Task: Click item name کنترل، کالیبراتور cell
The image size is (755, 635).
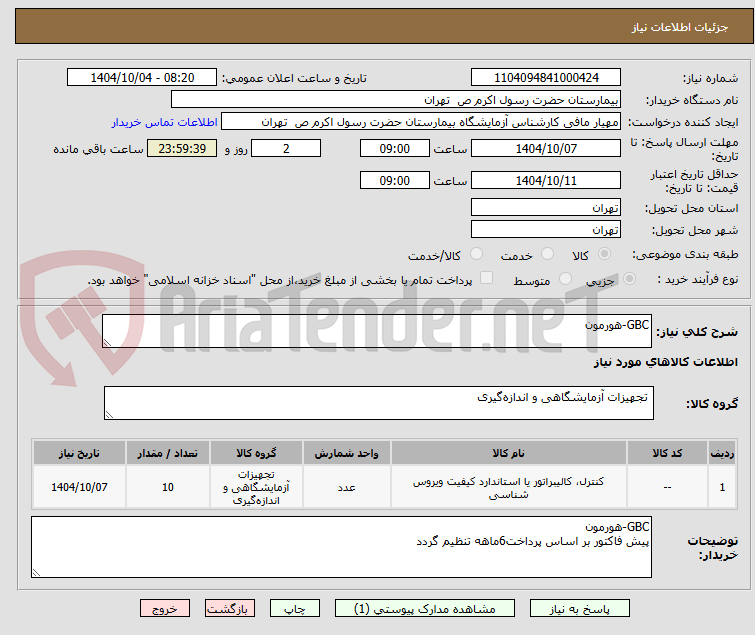Action: click(509, 487)
